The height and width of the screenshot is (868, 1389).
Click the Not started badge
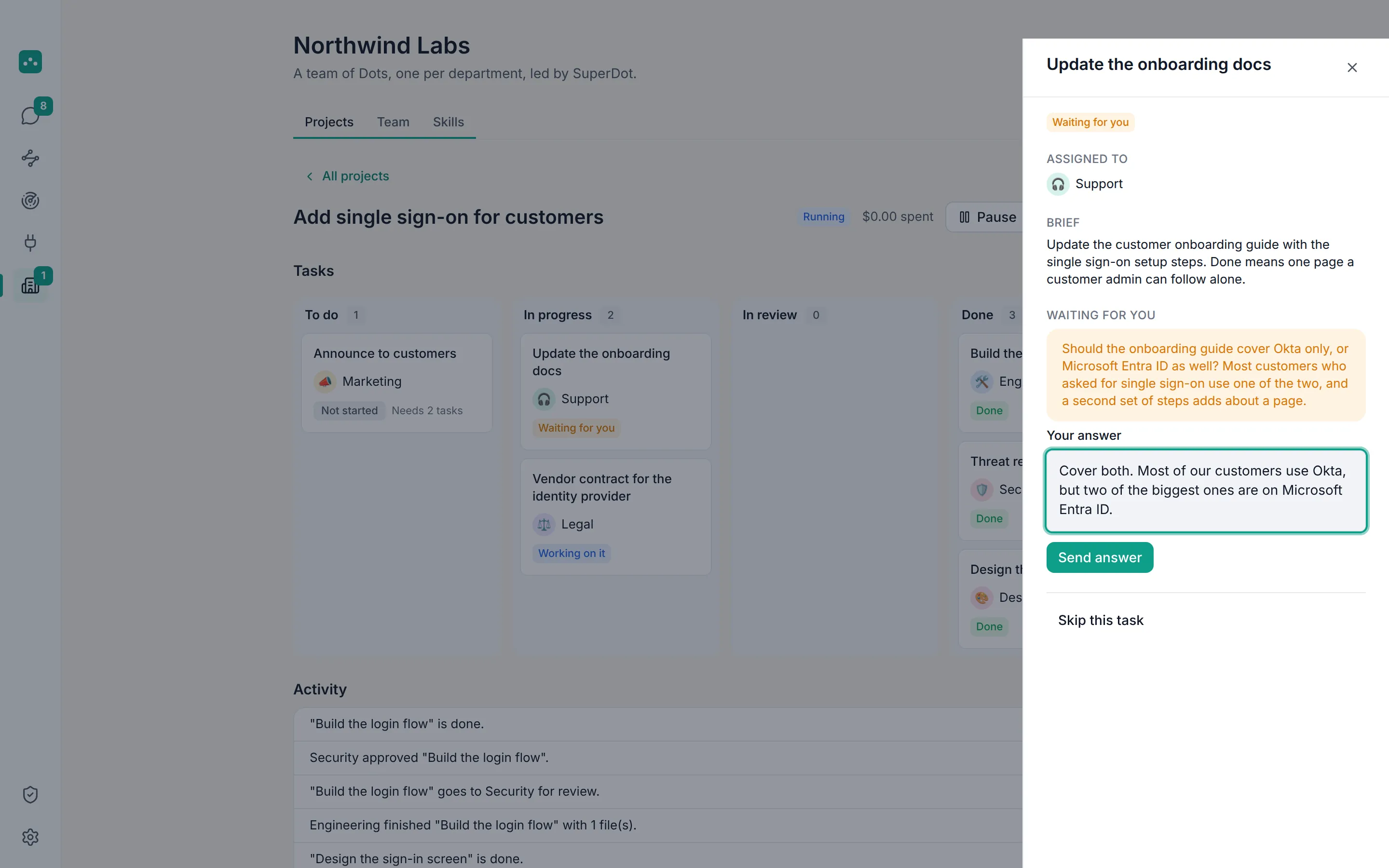pyautogui.click(x=349, y=411)
